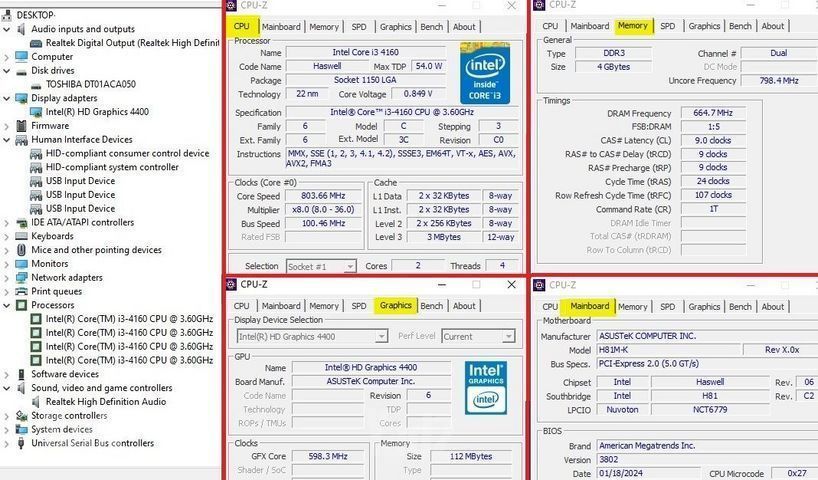Expand the Firmware node

[x=7, y=126]
